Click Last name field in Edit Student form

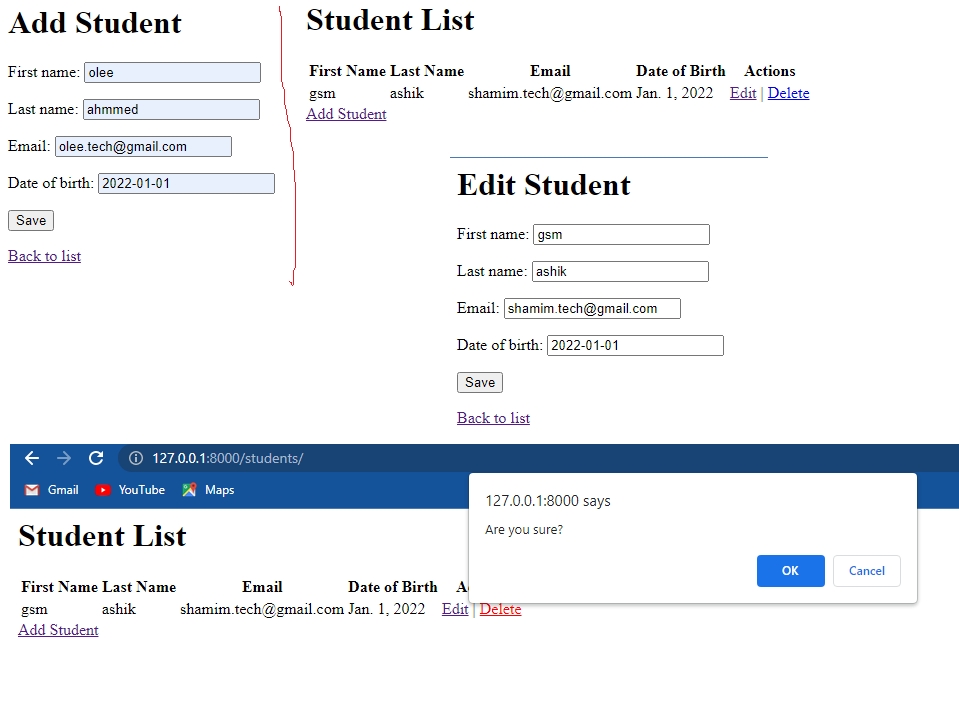[x=620, y=271]
